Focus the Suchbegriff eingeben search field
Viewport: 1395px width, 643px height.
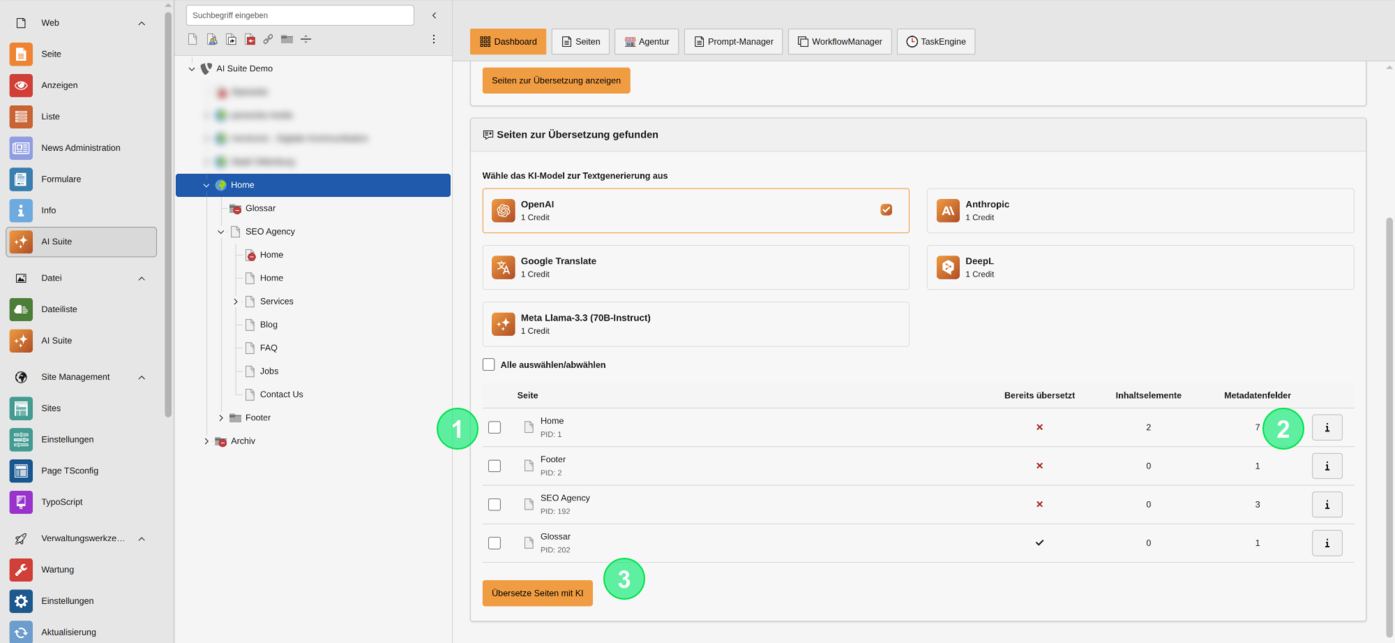tap(300, 15)
